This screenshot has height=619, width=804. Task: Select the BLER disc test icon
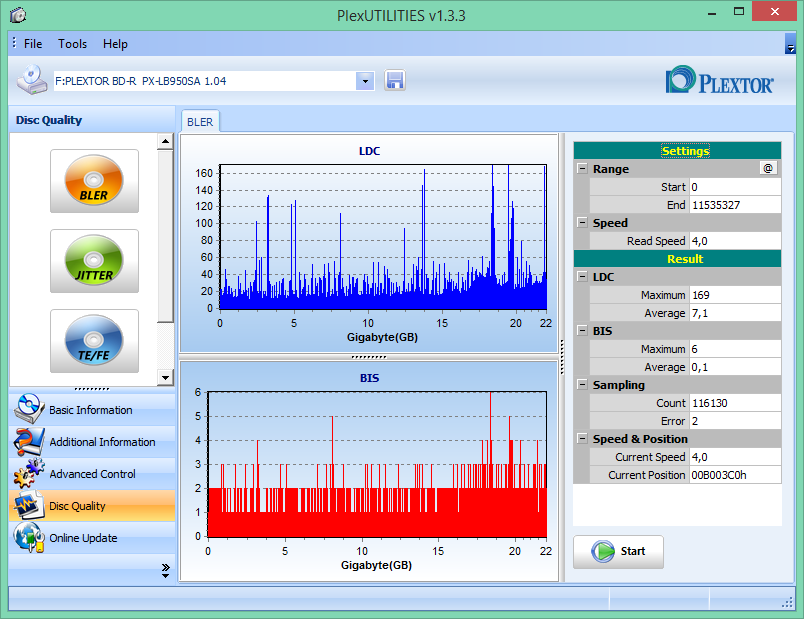click(94, 181)
